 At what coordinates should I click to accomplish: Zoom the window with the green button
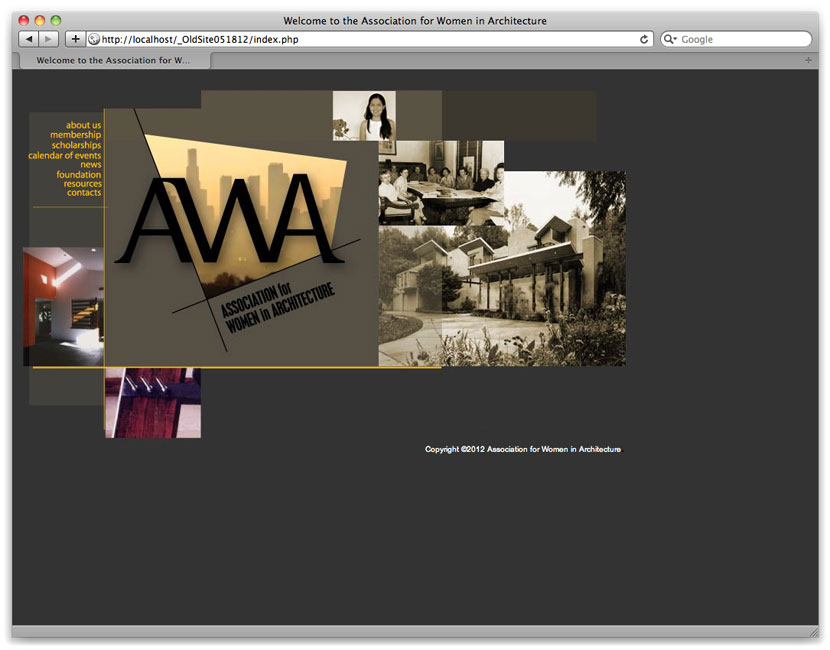[x=56, y=21]
